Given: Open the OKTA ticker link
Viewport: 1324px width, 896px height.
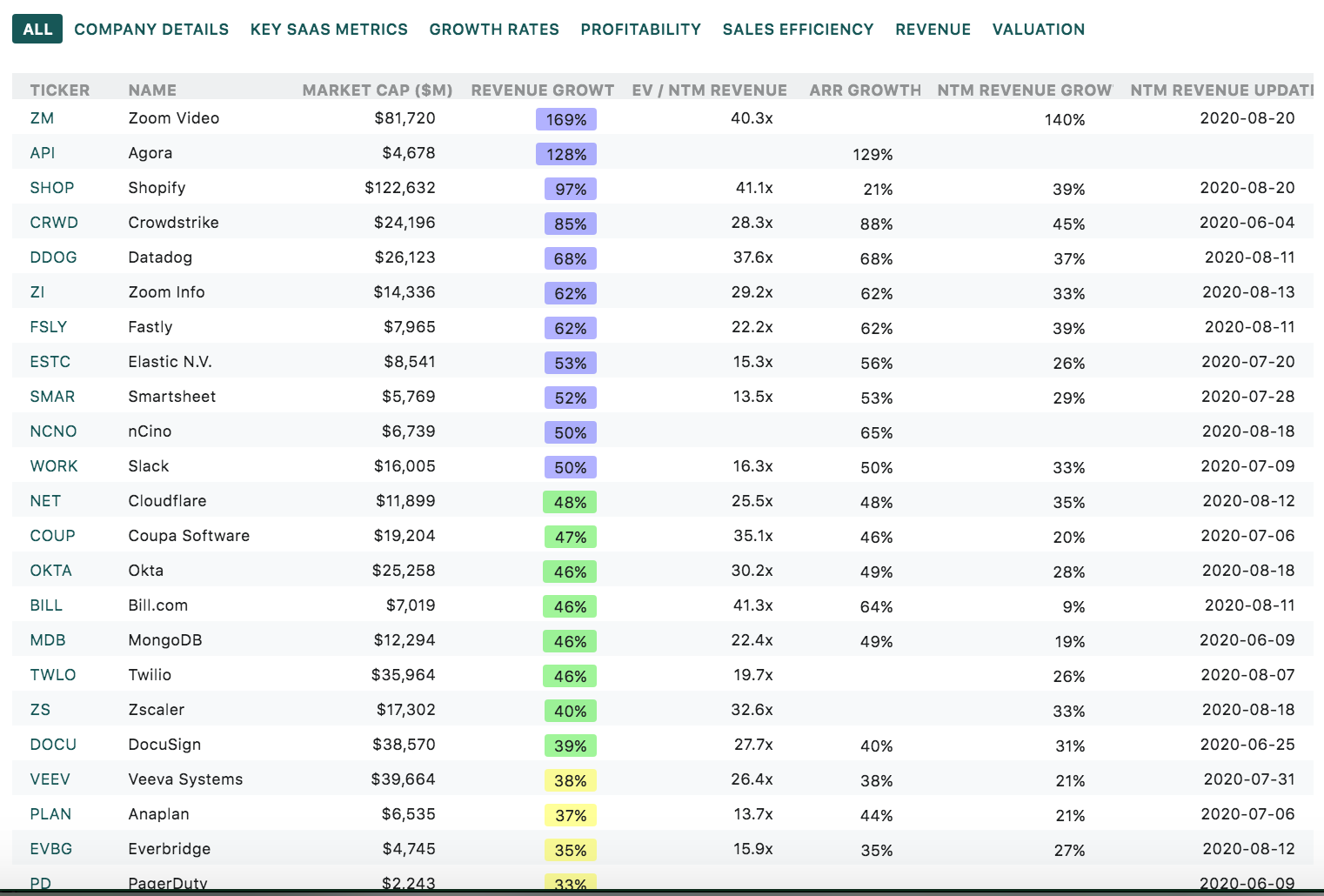Looking at the screenshot, I should click(50, 571).
